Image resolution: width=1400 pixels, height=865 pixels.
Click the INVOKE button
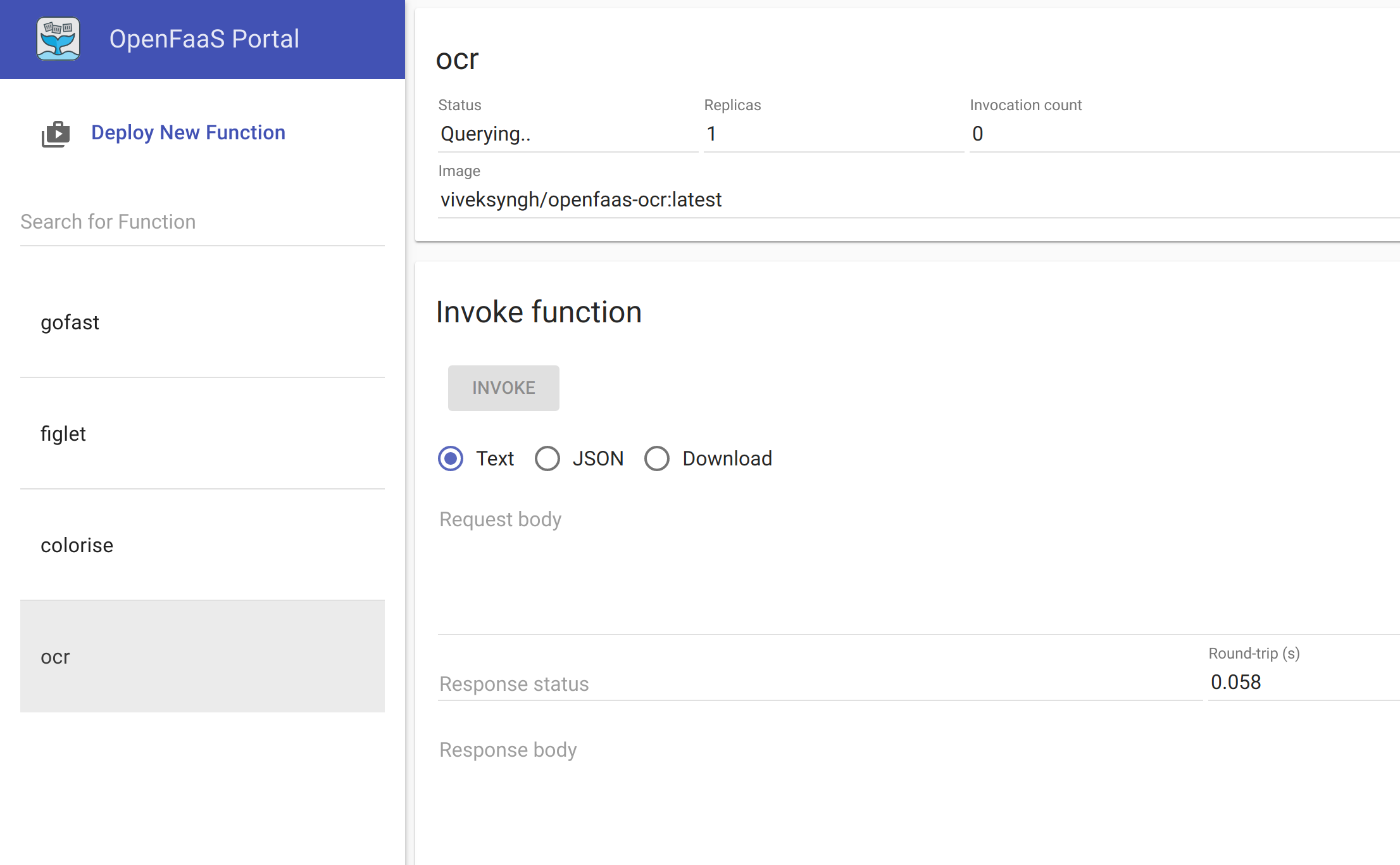pyautogui.click(x=503, y=388)
